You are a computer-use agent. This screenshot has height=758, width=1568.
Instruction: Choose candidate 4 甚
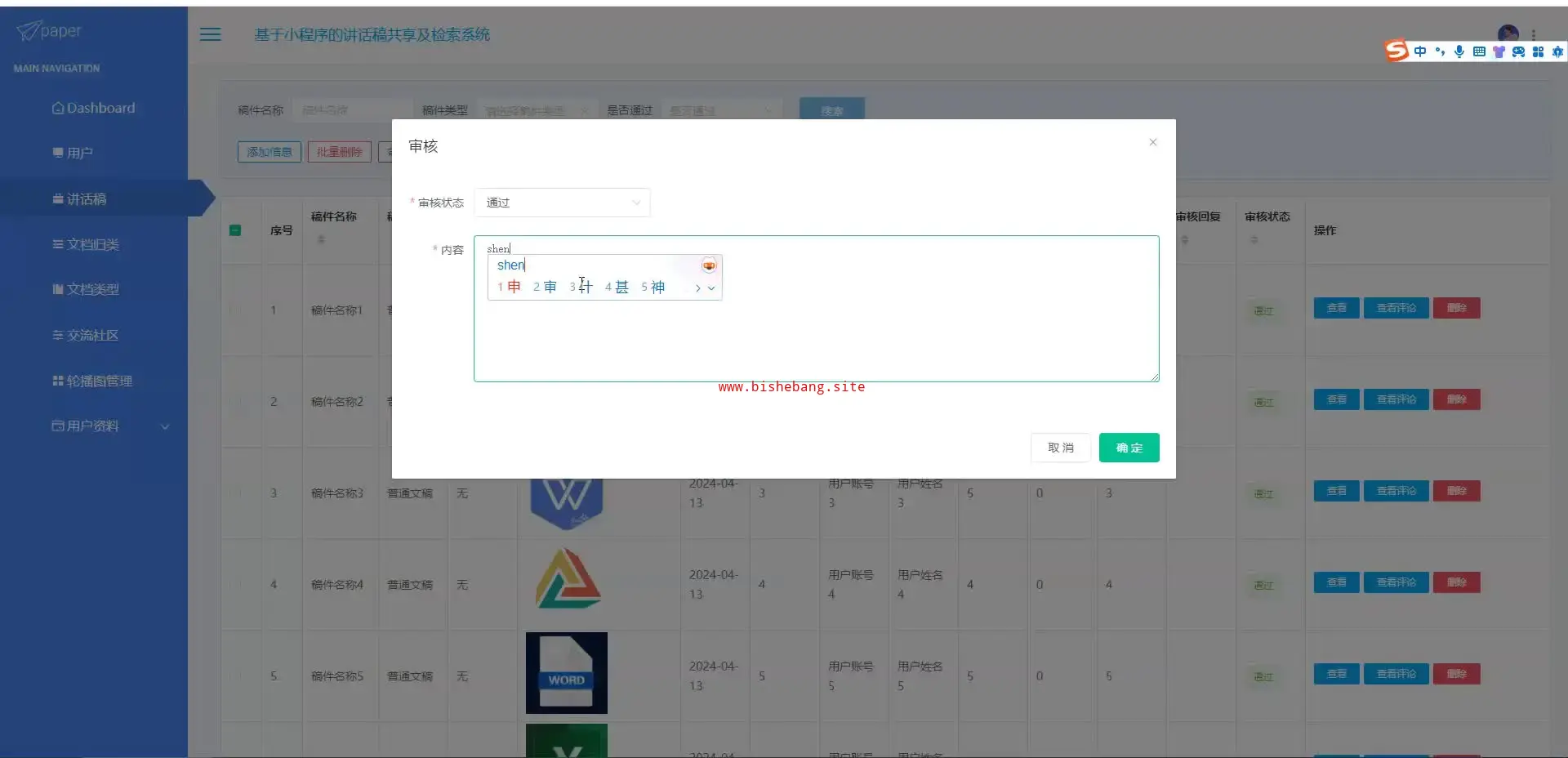(x=617, y=287)
